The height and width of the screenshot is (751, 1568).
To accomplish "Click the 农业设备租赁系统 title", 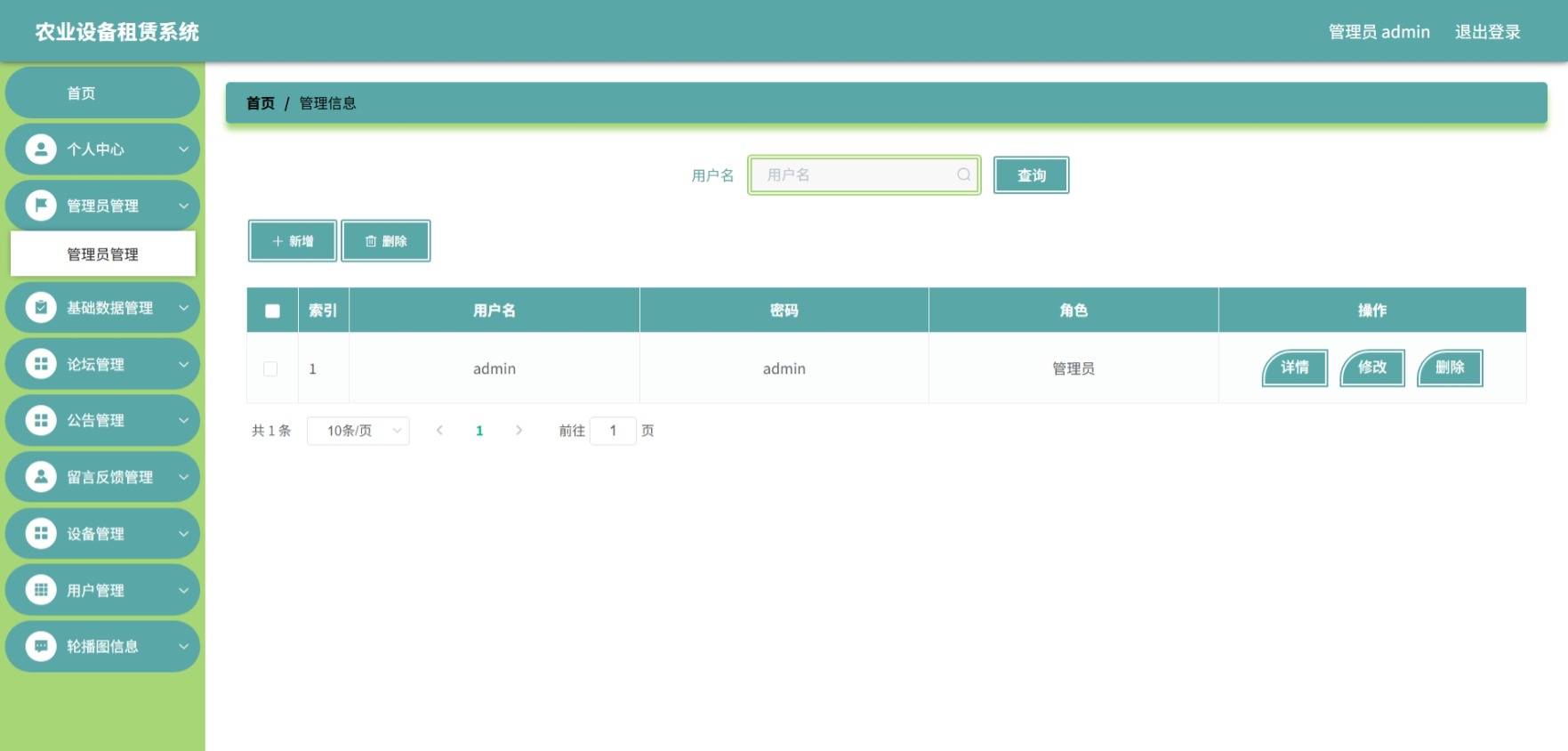I will point(117,32).
